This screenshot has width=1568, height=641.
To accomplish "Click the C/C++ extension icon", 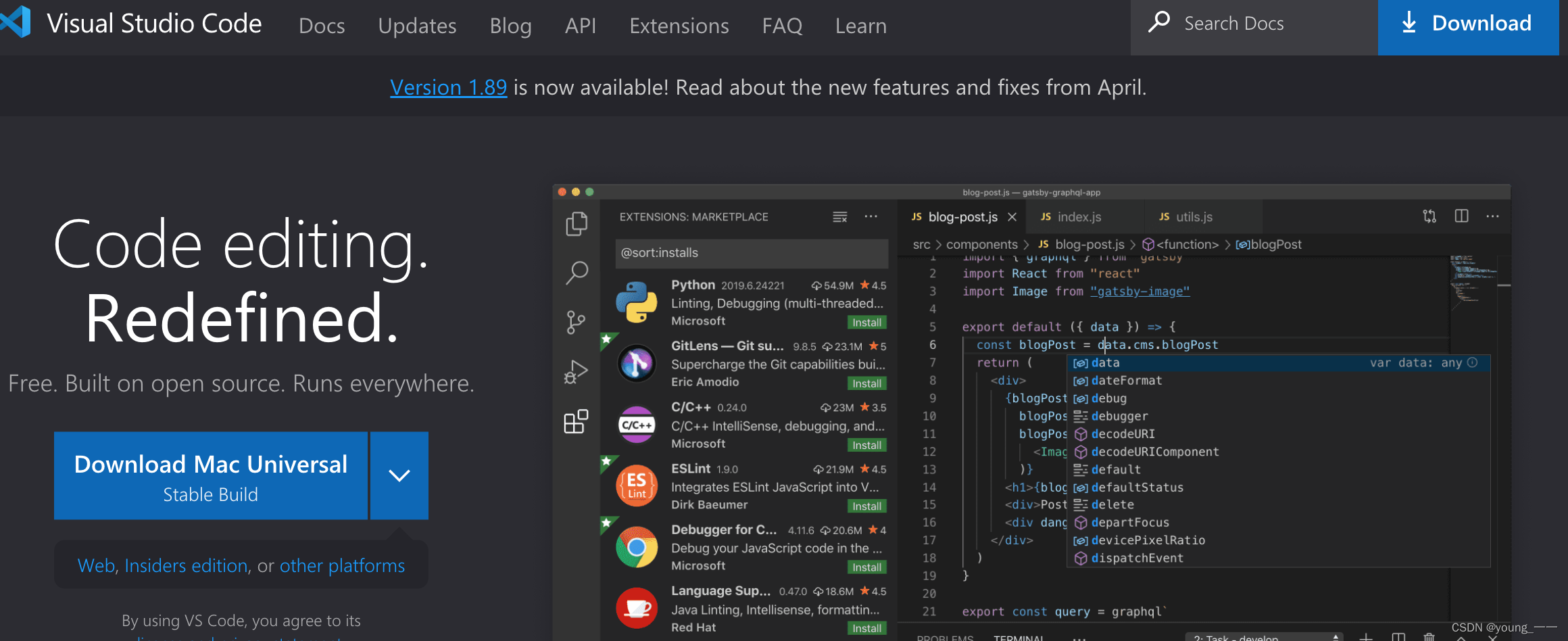I will (637, 425).
